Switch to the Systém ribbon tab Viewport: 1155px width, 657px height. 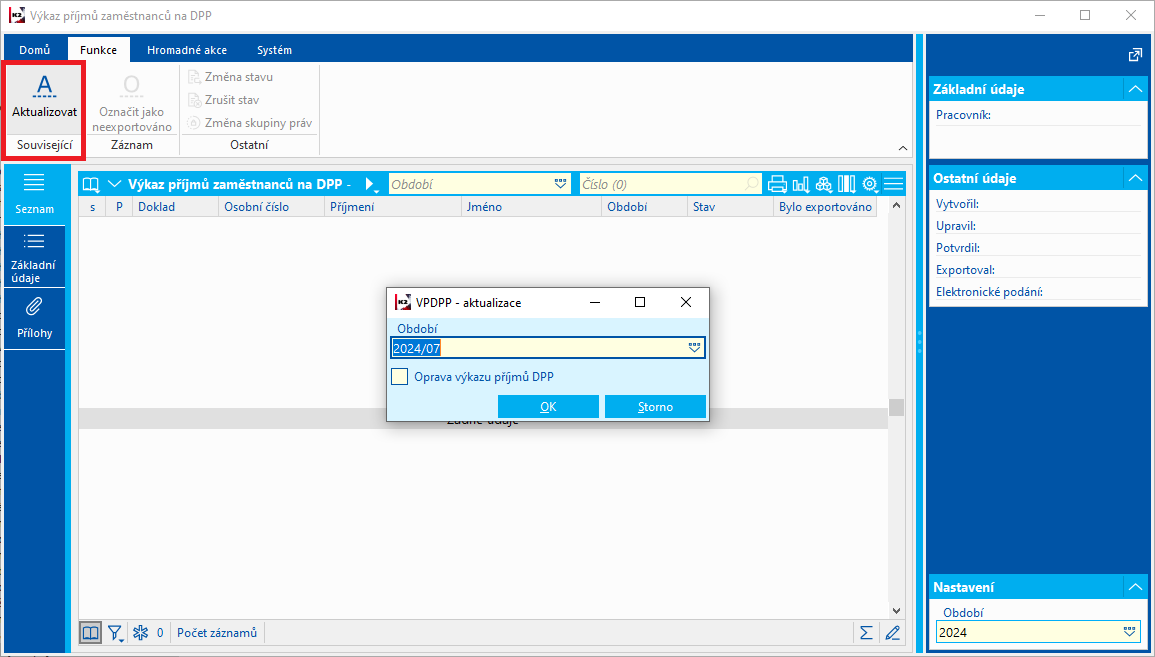(274, 50)
